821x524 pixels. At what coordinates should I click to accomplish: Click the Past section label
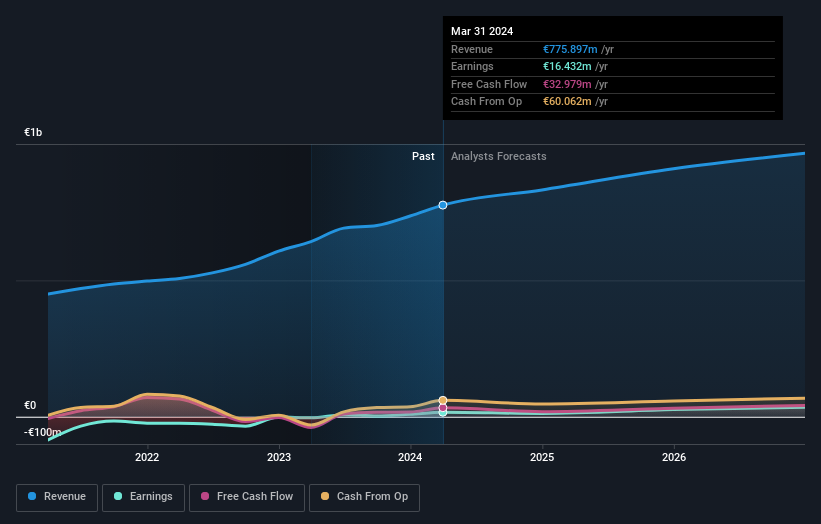(423, 157)
